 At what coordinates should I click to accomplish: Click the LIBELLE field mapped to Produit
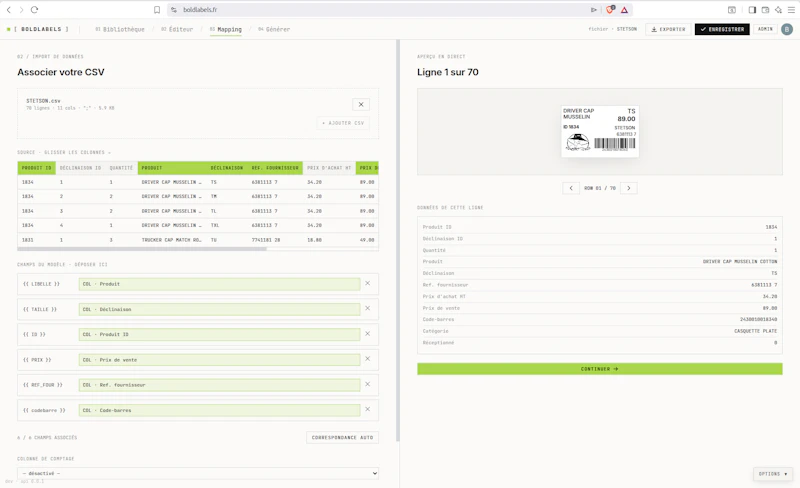(x=219, y=284)
